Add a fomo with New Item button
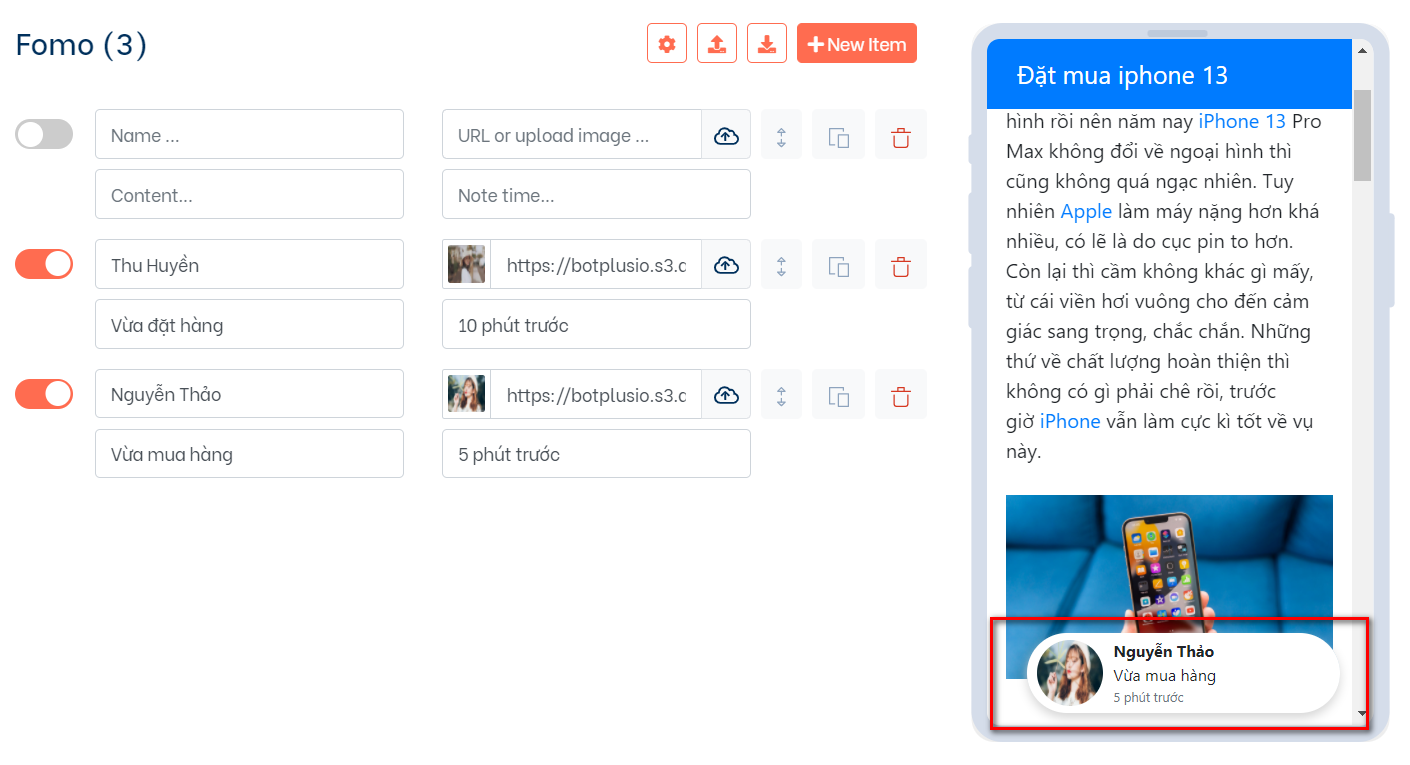 pyautogui.click(x=857, y=44)
